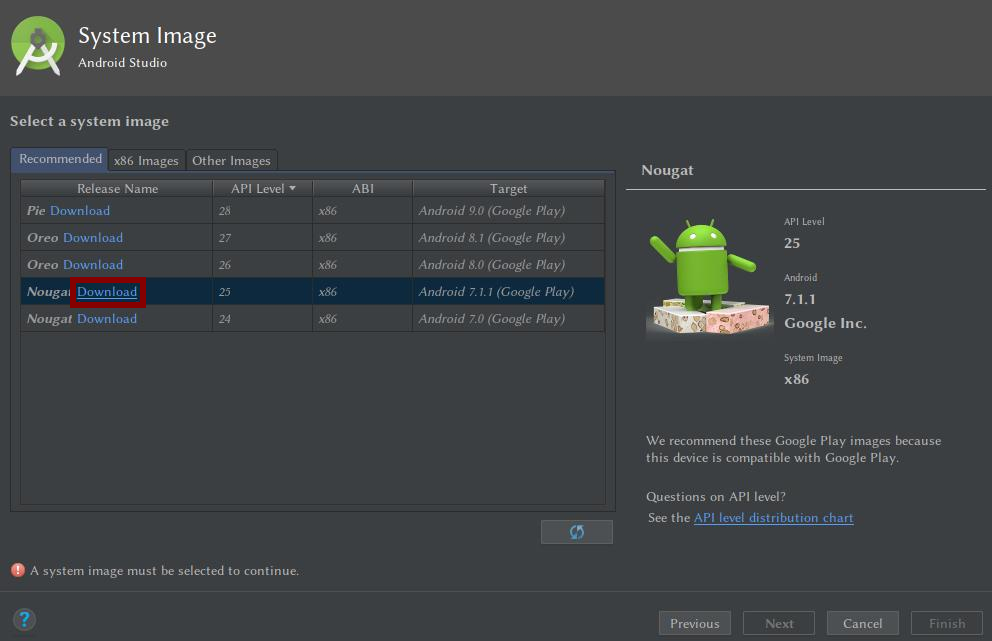Download the Nougat API 25 system image

(x=107, y=291)
